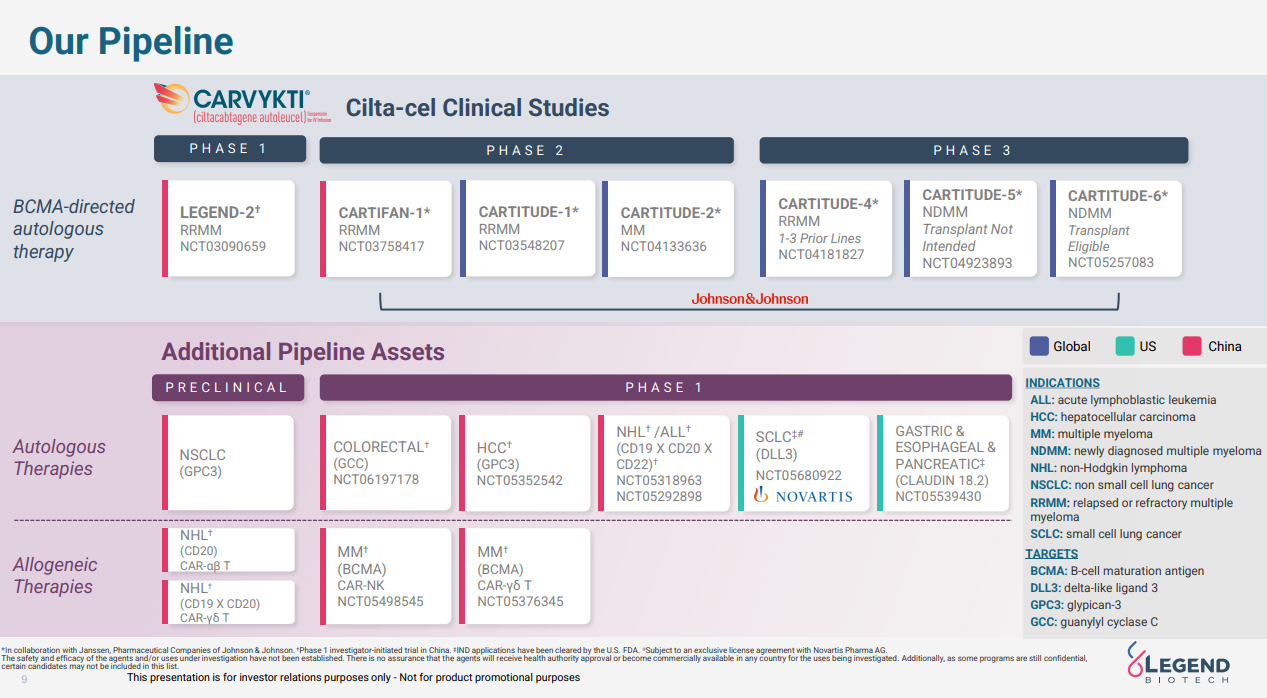
Task: Click the Gastric & Esophageal Claudin 18.2 card
Action: pyautogui.click(x=943, y=463)
